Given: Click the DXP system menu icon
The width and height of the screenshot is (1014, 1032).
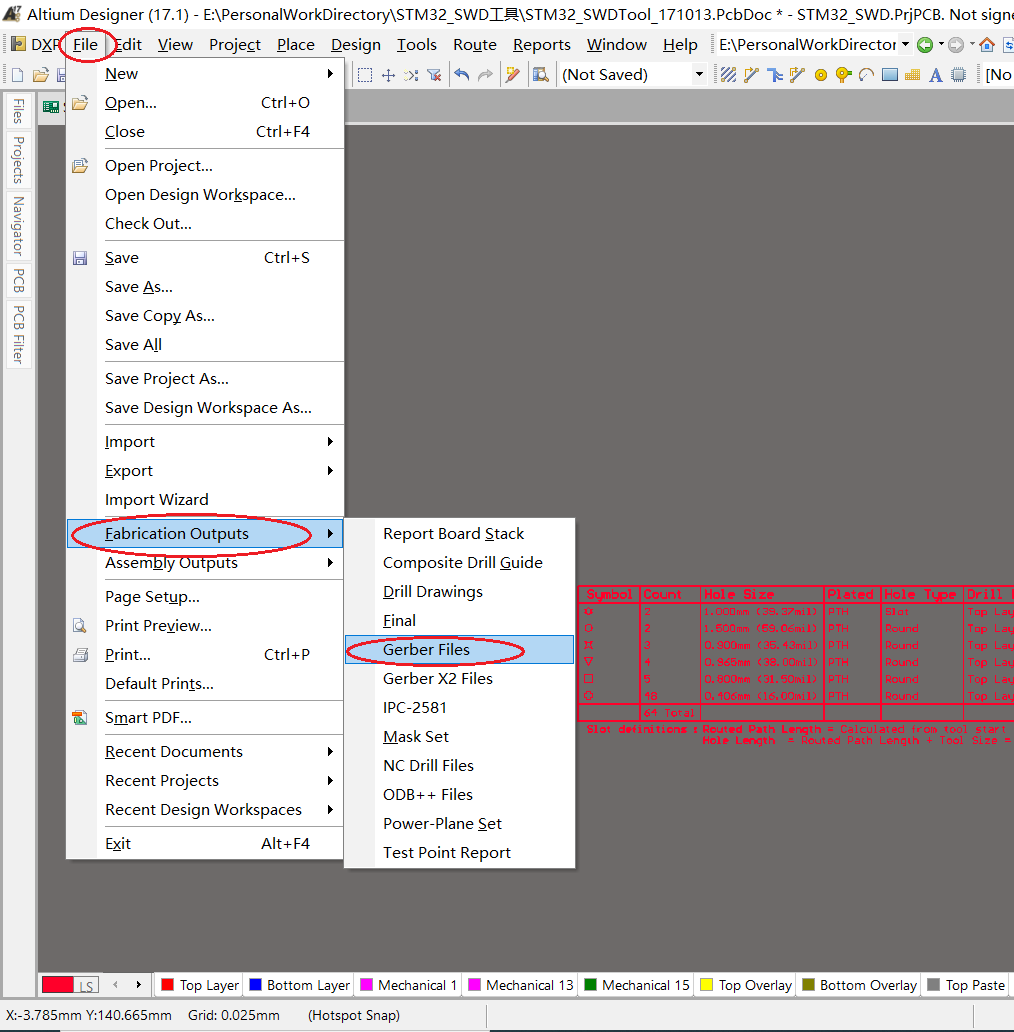Looking at the screenshot, I should [x=18, y=45].
